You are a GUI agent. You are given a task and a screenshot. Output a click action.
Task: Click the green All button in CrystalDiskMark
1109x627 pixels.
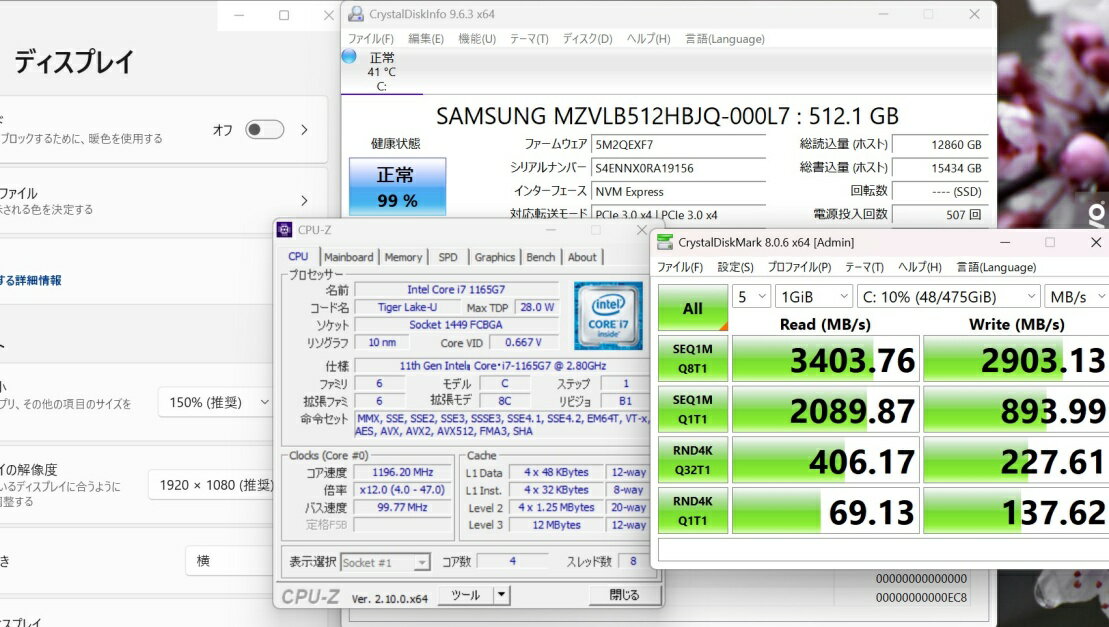point(693,308)
